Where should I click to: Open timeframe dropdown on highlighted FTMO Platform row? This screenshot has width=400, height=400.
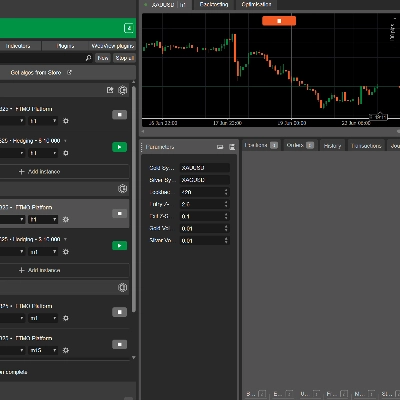pyautogui.click(x=43, y=219)
